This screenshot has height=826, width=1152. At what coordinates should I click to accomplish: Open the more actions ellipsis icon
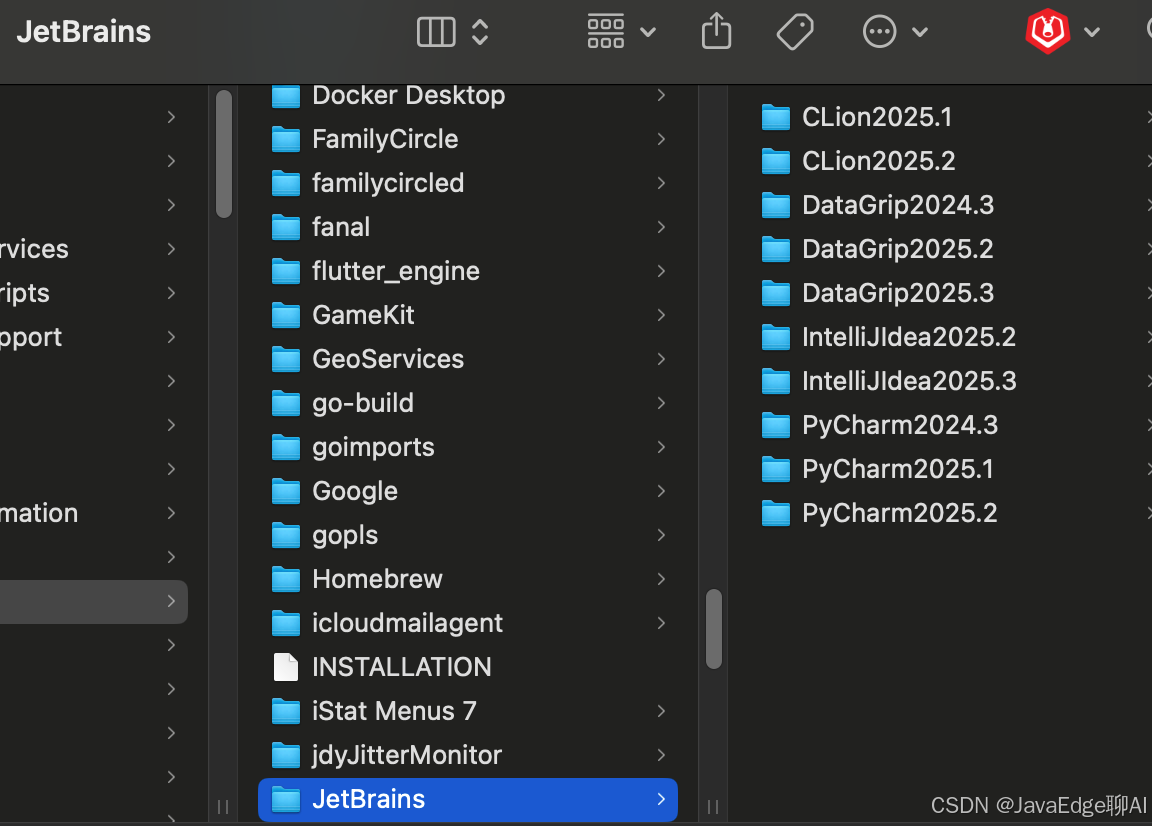coord(879,32)
